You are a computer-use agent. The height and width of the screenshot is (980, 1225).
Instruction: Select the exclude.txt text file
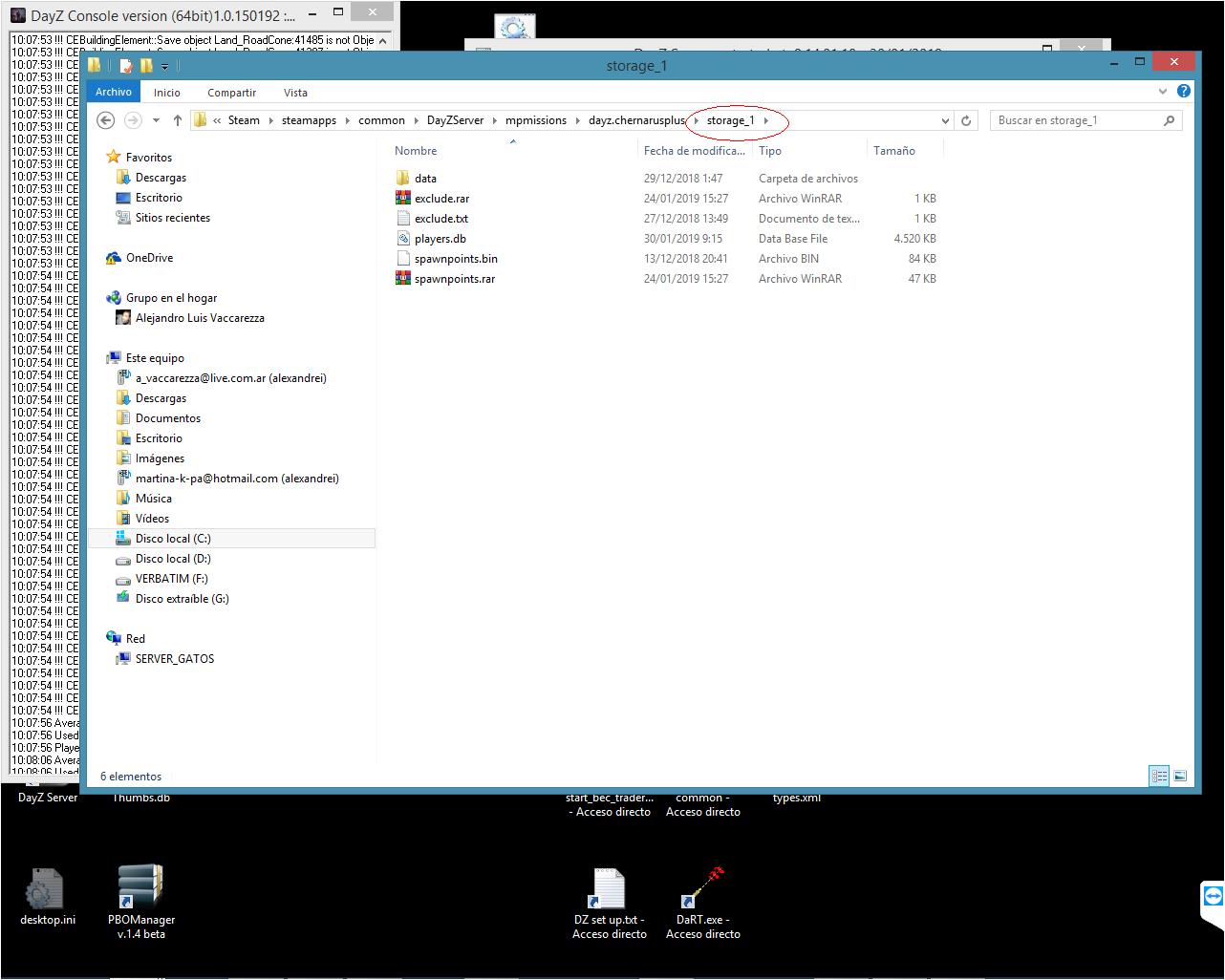coord(441,219)
